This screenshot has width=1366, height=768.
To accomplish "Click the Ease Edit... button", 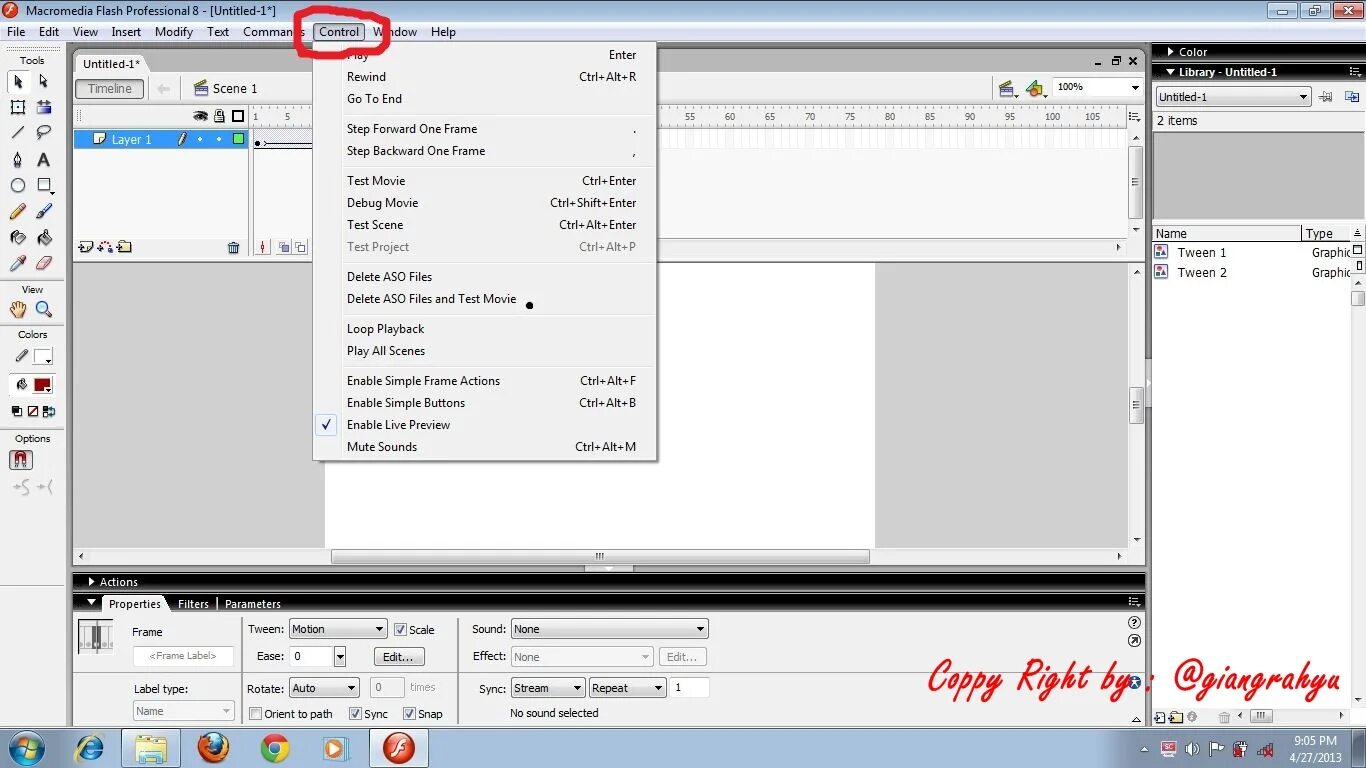I will pyautogui.click(x=399, y=657).
